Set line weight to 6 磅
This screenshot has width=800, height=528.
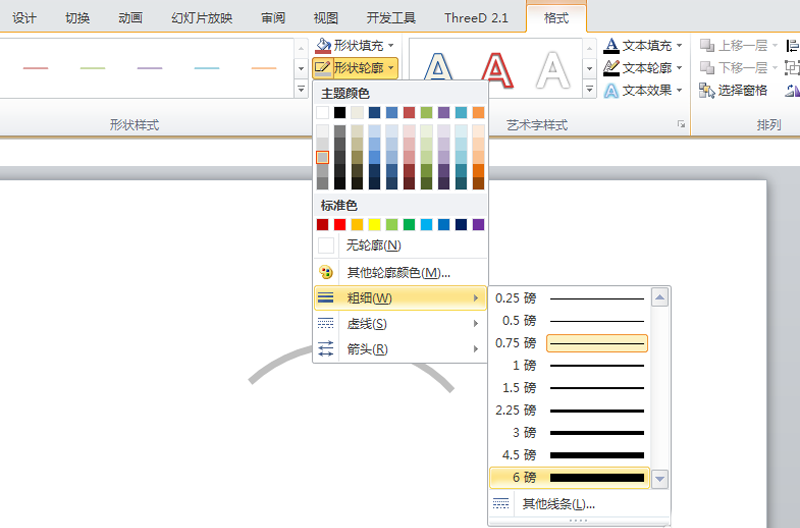click(569, 478)
